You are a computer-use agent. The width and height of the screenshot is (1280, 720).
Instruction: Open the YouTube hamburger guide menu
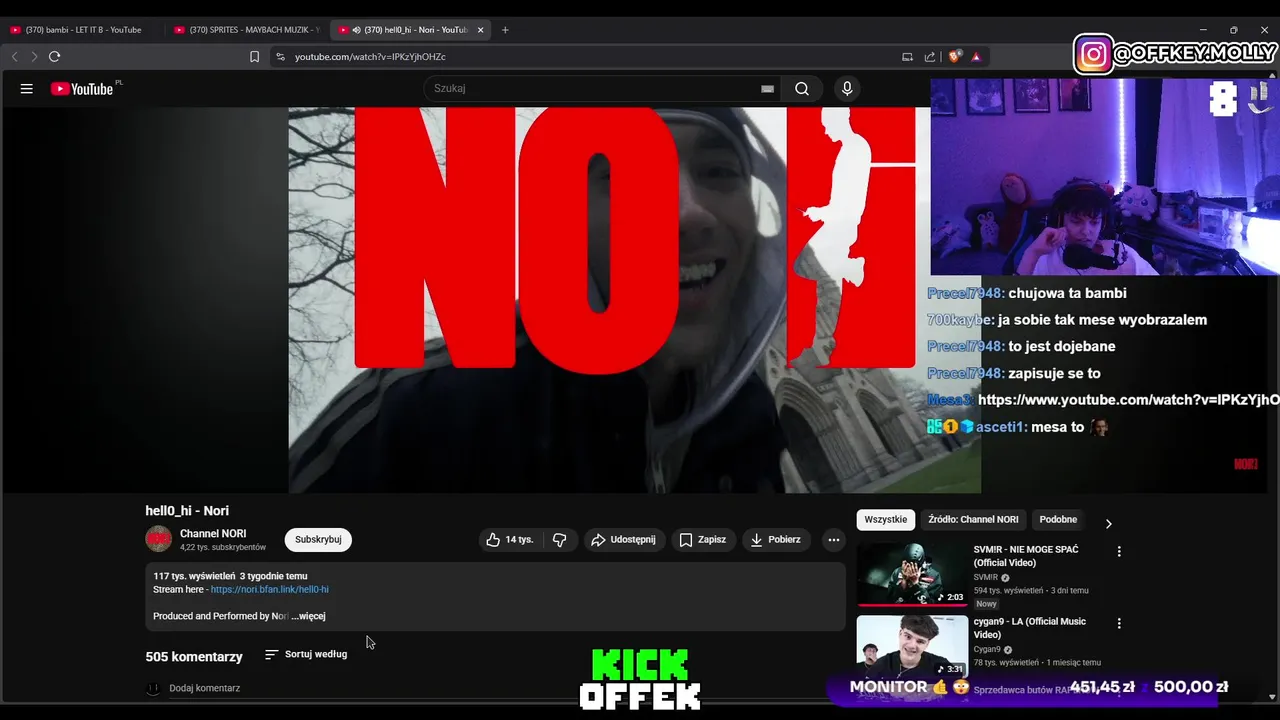click(x=27, y=89)
